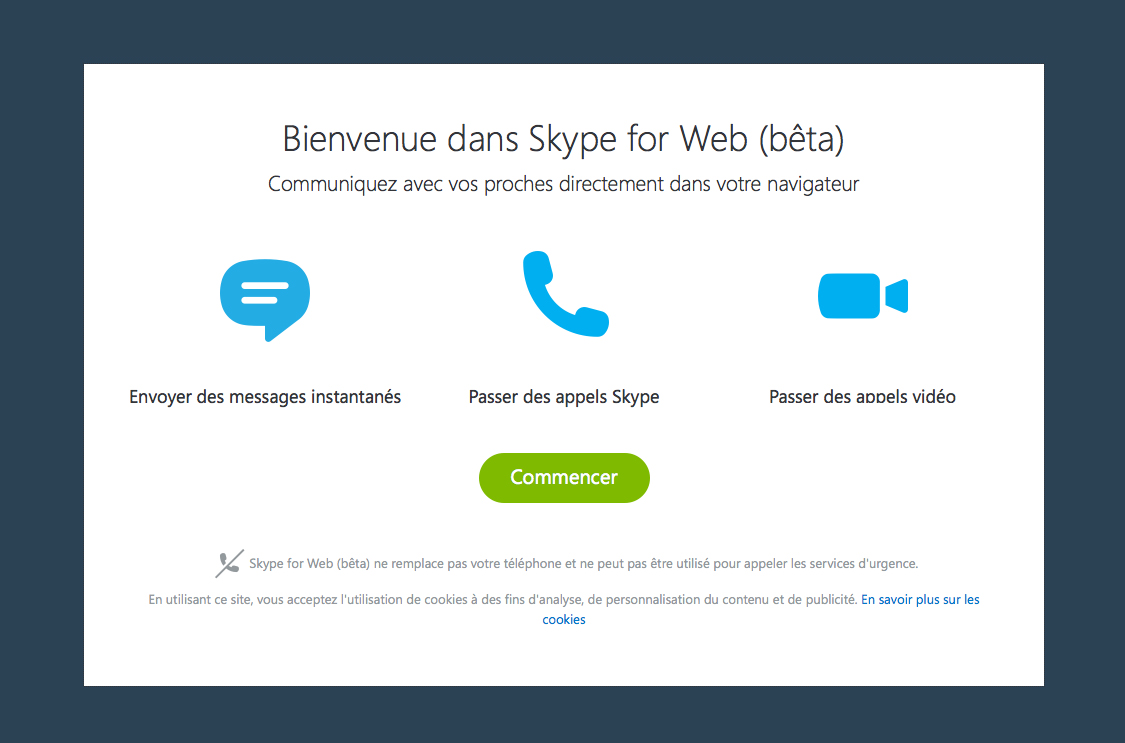Click the "Bienvenue dans Skype for Web" heading
The height and width of the screenshot is (743, 1125).
[x=515, y=139]
